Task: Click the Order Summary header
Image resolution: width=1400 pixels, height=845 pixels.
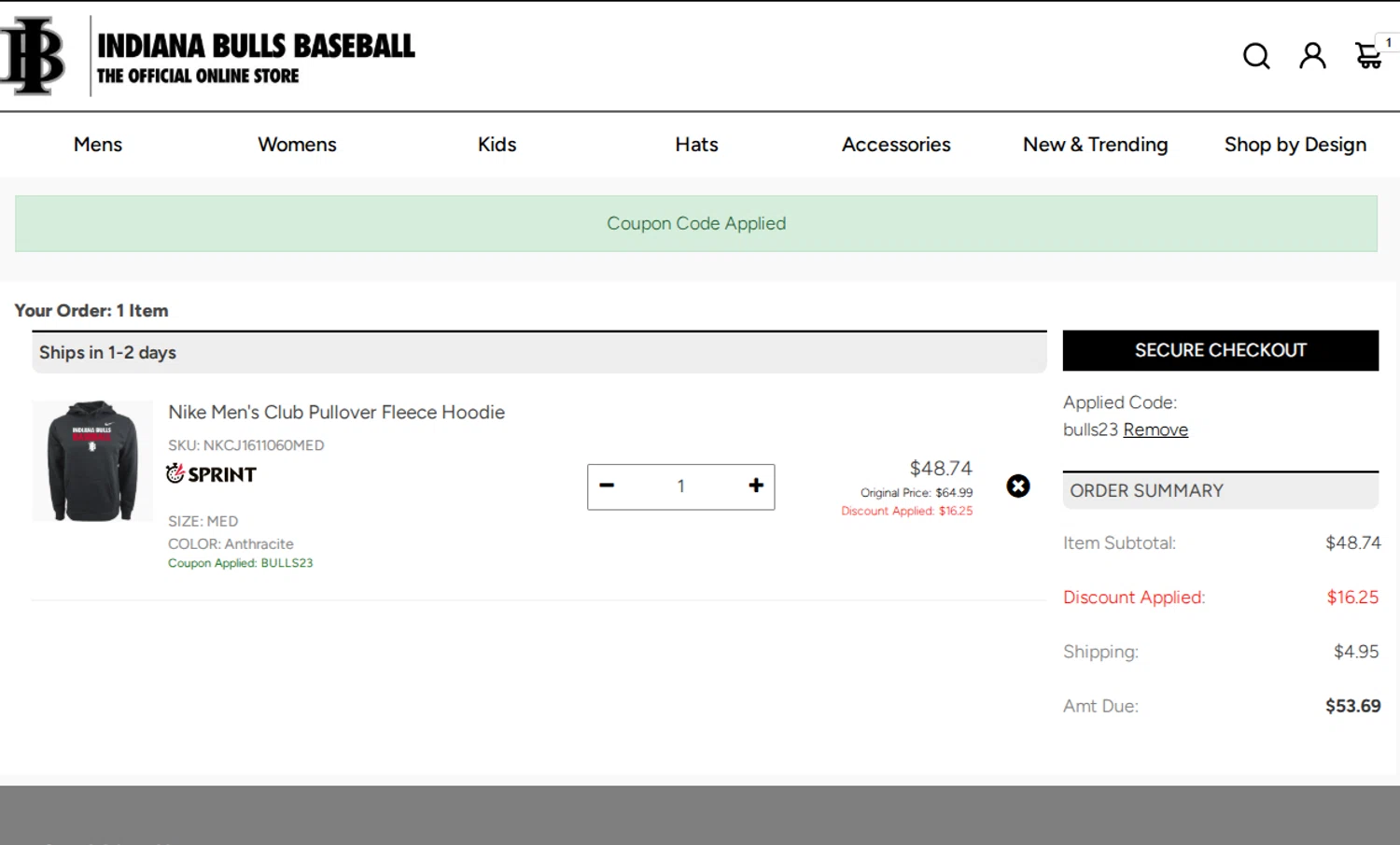Action: pos(1221,490)
